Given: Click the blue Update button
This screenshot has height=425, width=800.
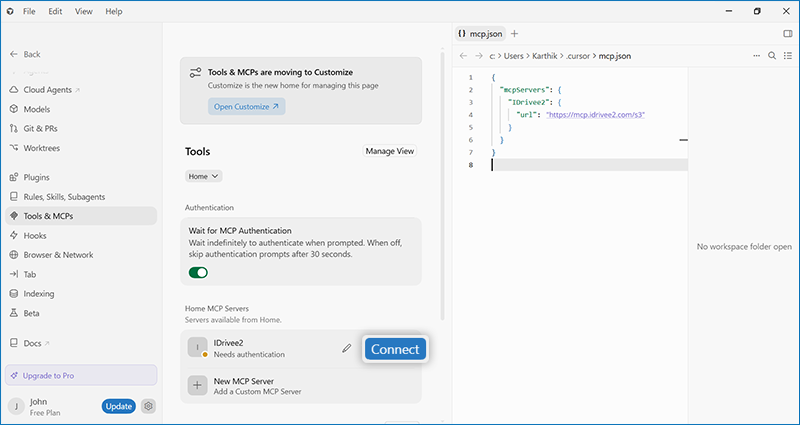Looking at the screenshot, I should [118, 406].
